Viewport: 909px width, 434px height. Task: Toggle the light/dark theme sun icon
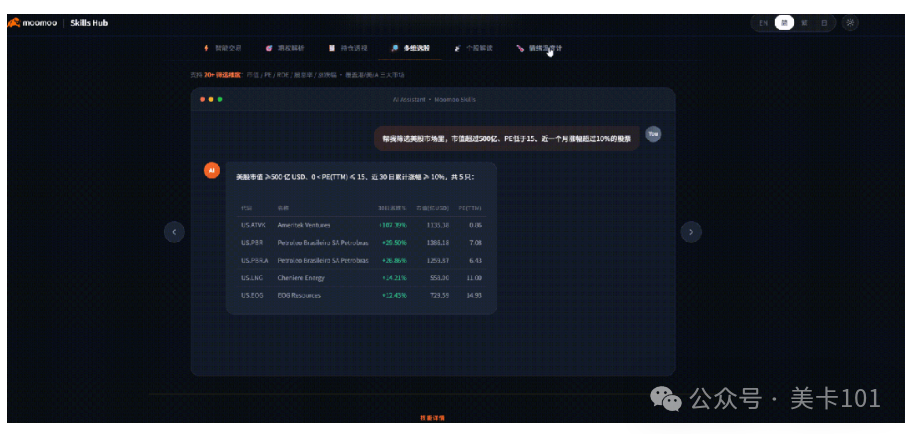[850, 23]
